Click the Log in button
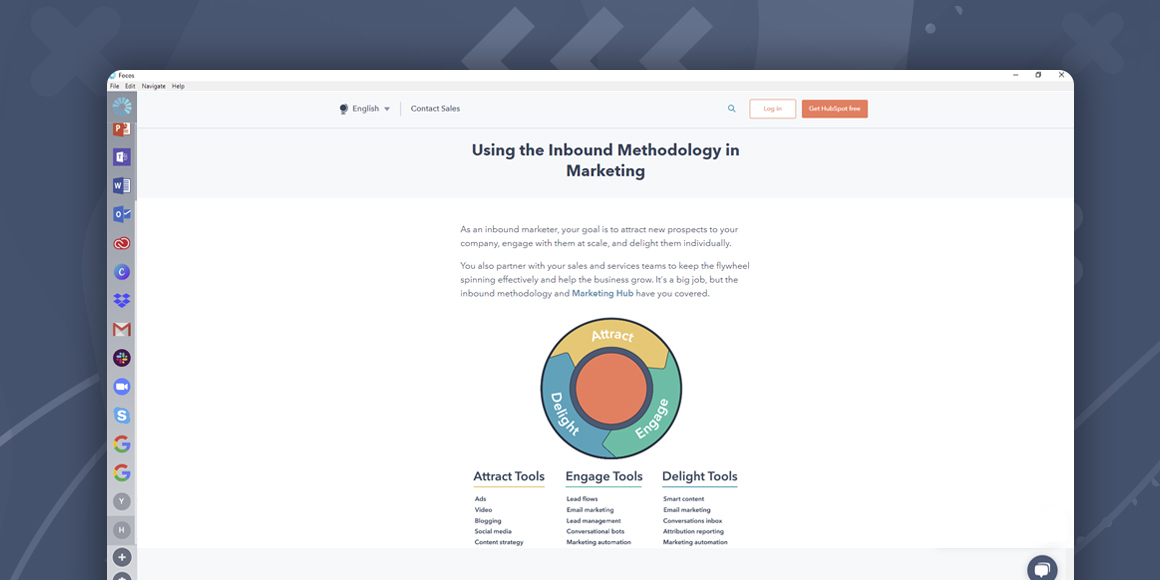1160x580 pixels. point(772,108)
